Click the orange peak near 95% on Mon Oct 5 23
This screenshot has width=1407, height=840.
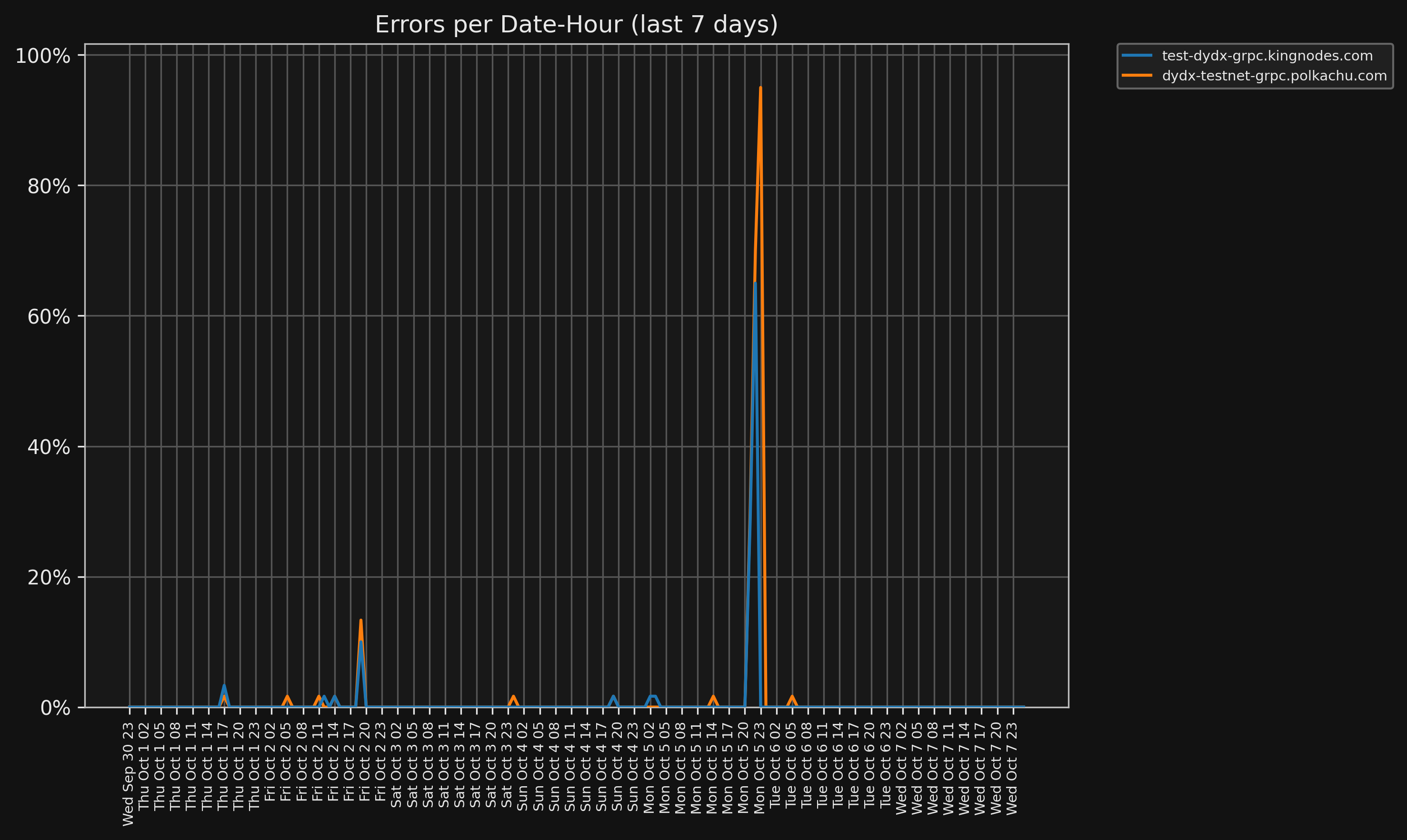(760, 89)
